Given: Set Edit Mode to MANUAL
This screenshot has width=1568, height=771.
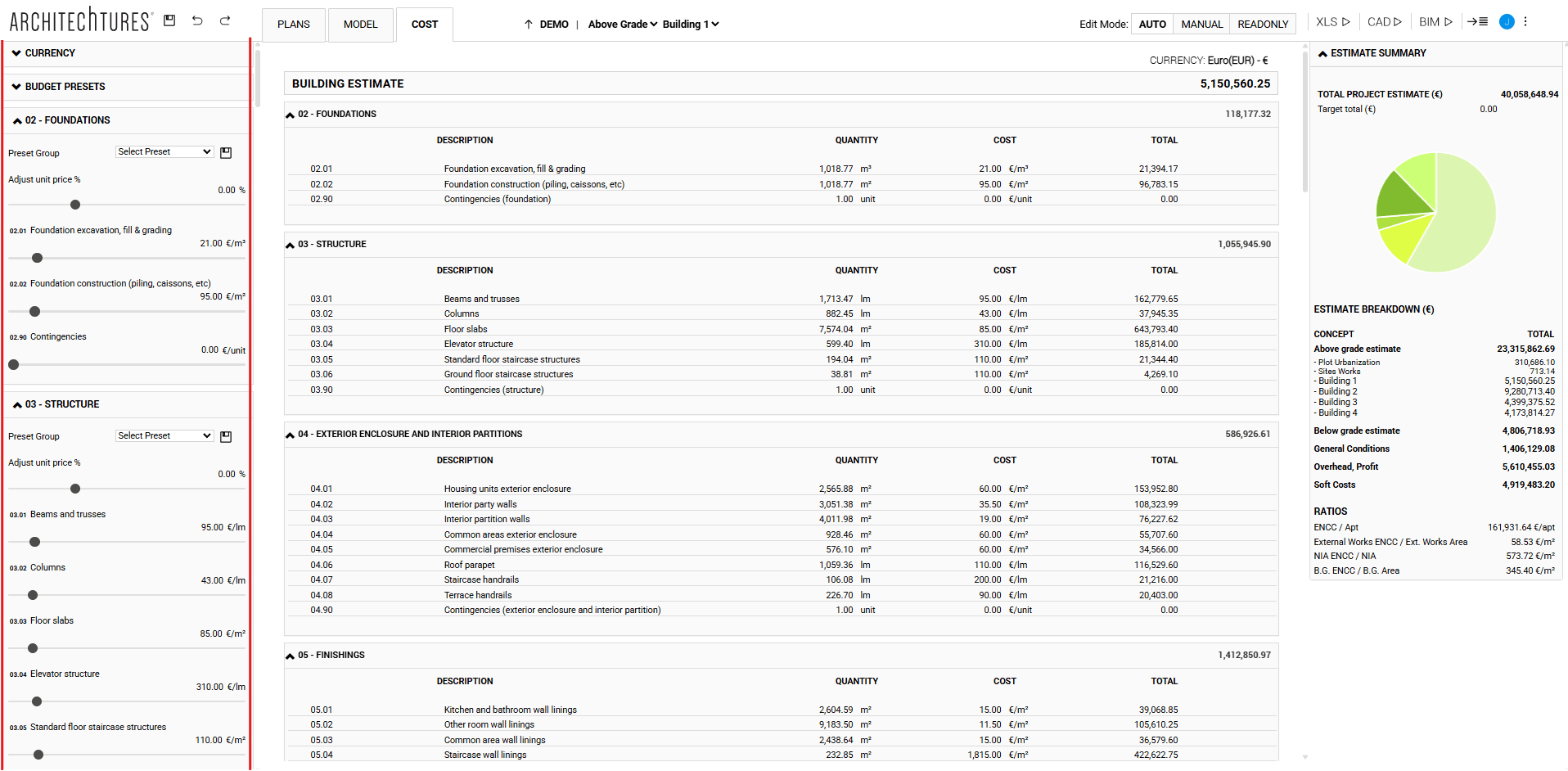Looking at the screenshot, I should point(1201,24).
